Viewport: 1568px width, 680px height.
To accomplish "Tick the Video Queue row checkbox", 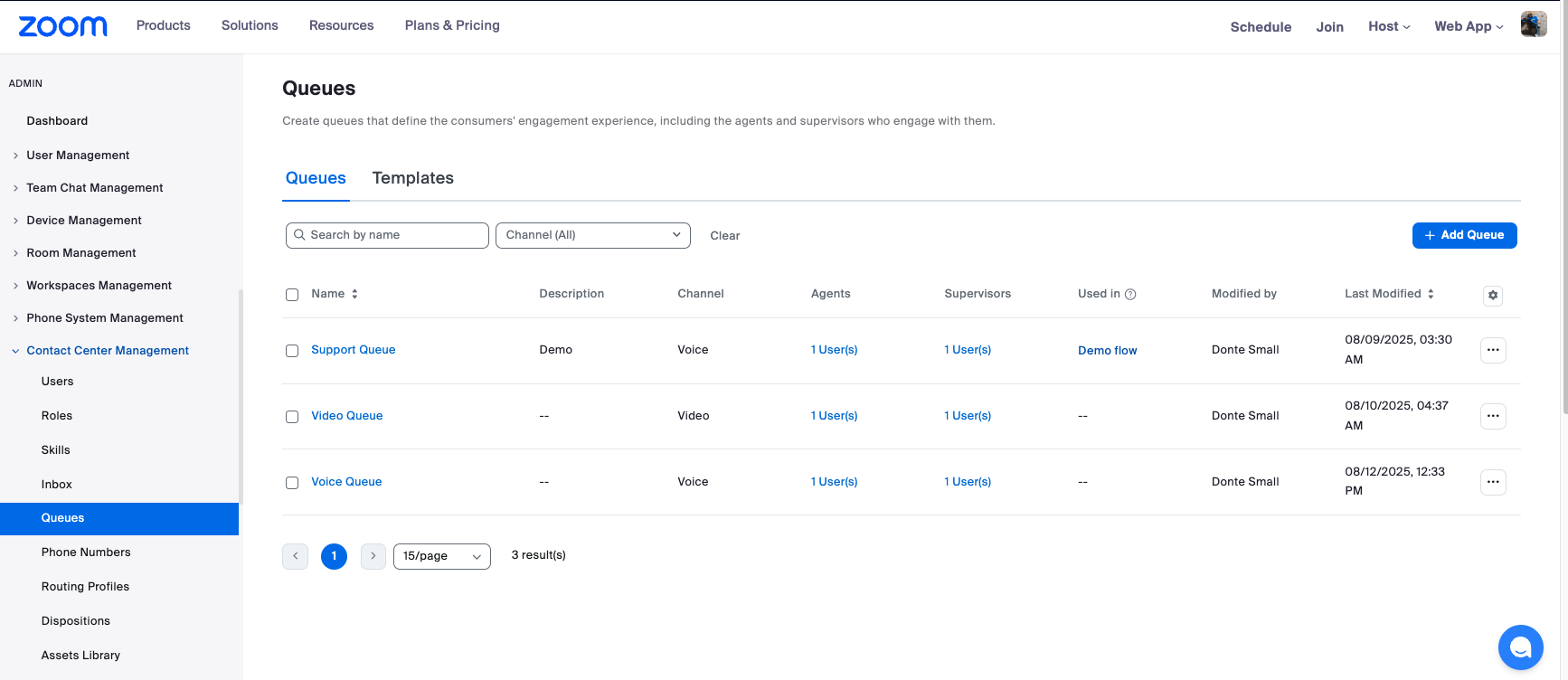I will 292,417.
